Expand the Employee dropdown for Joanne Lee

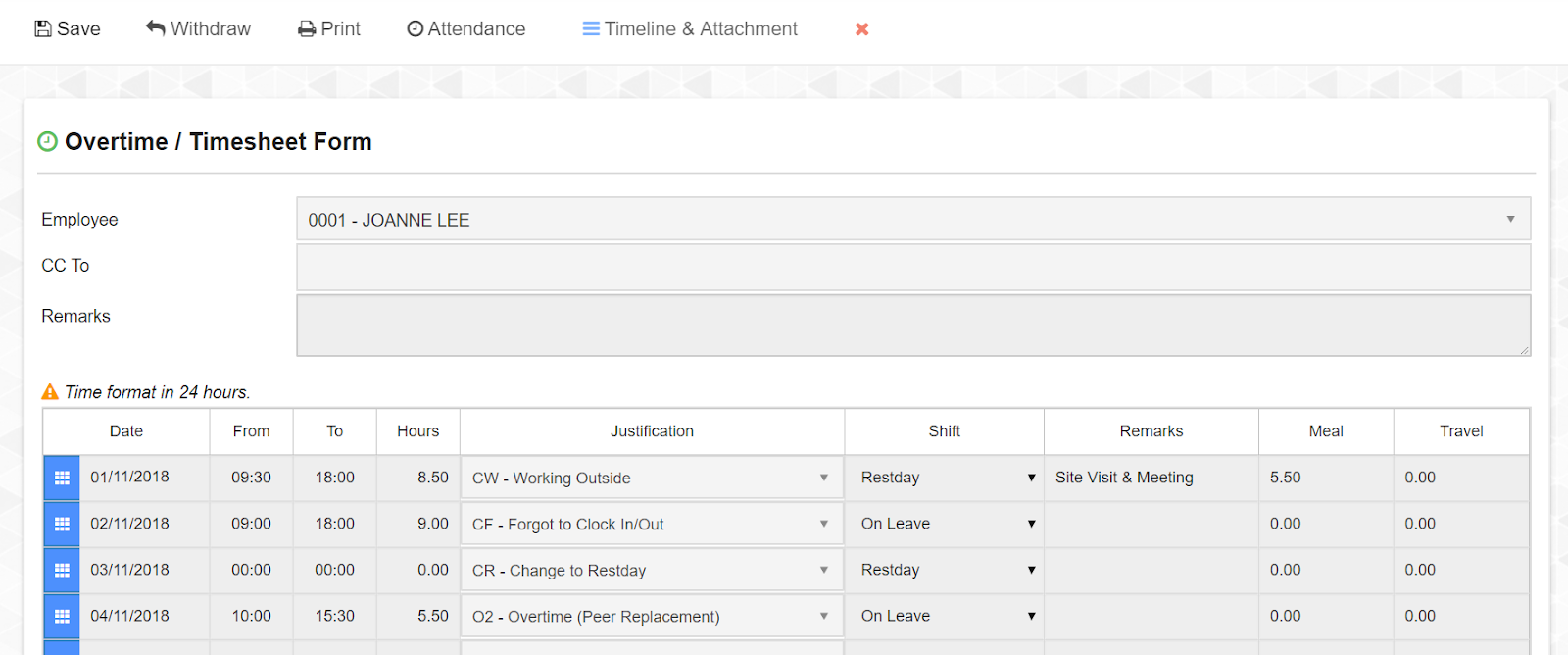click(x=912, y=220)
